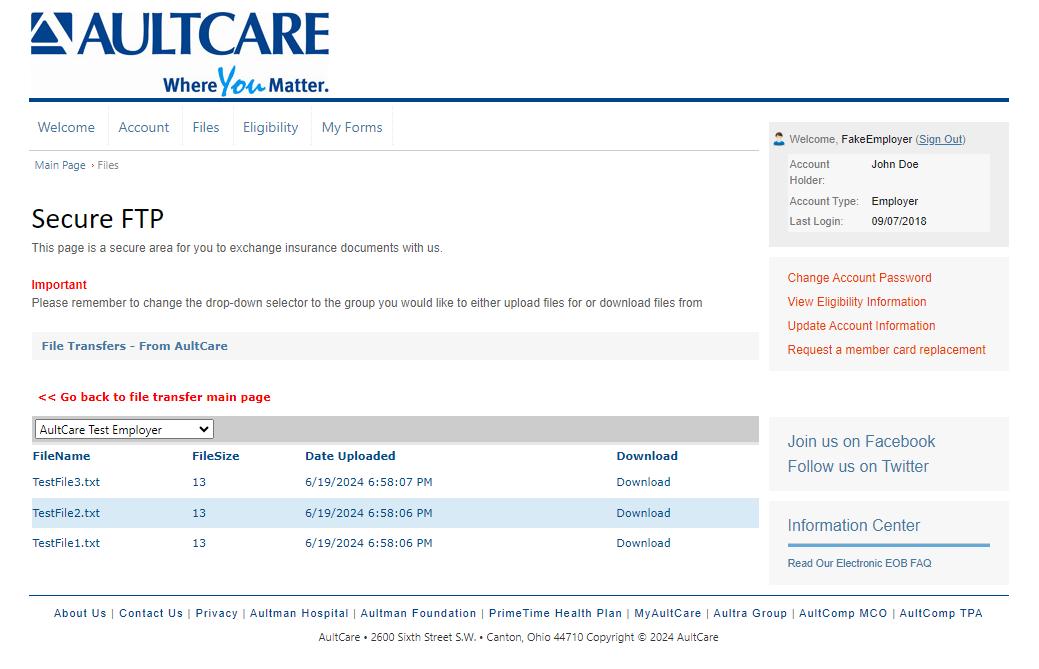Image resolution: width=1039 pixels, height=669 pixels.
Task: Click the Files breadcrumb item
Action: pos(108,165)
